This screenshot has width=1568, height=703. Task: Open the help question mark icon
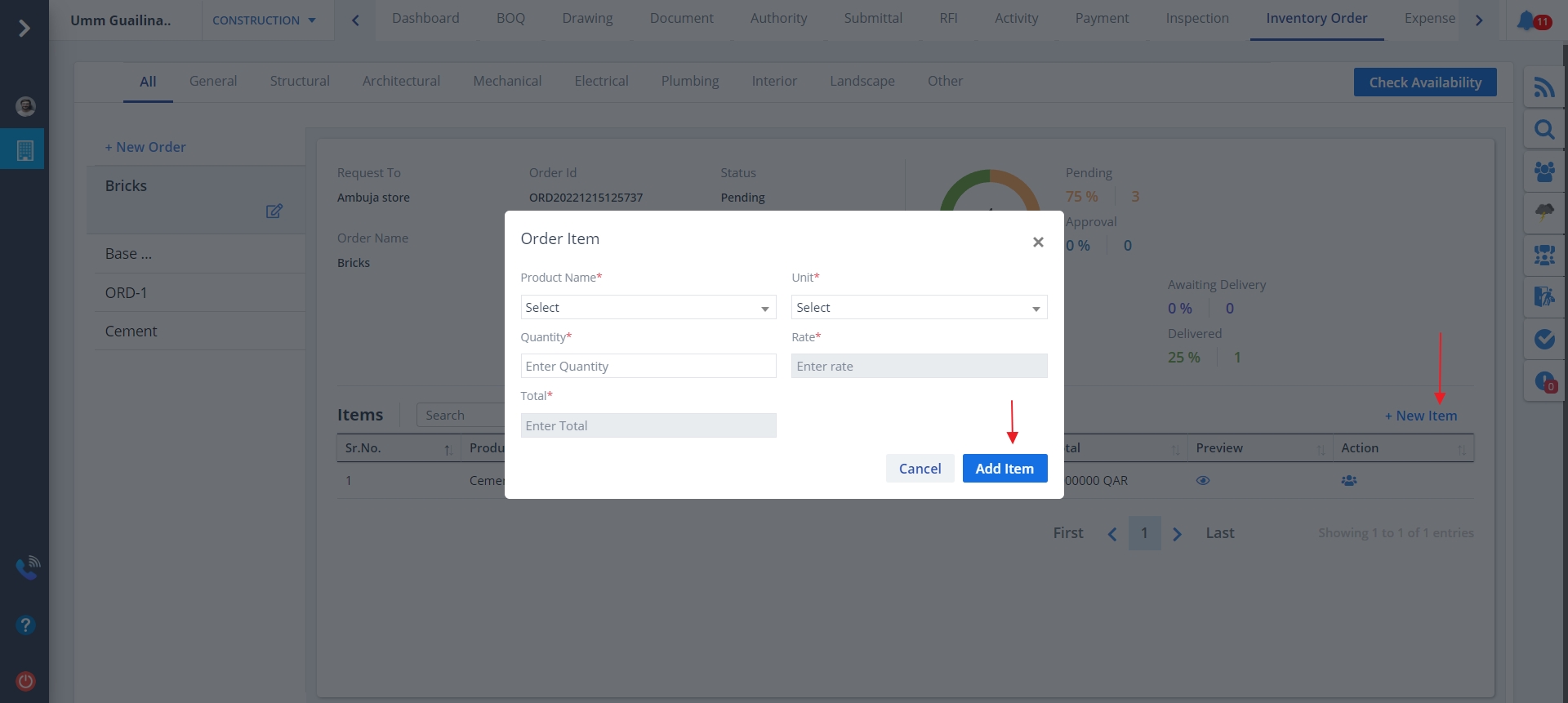point(25,625)
